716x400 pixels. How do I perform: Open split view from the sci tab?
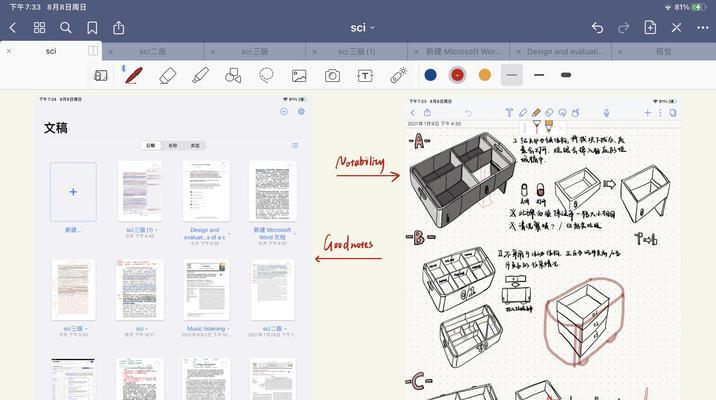(93, 51)
